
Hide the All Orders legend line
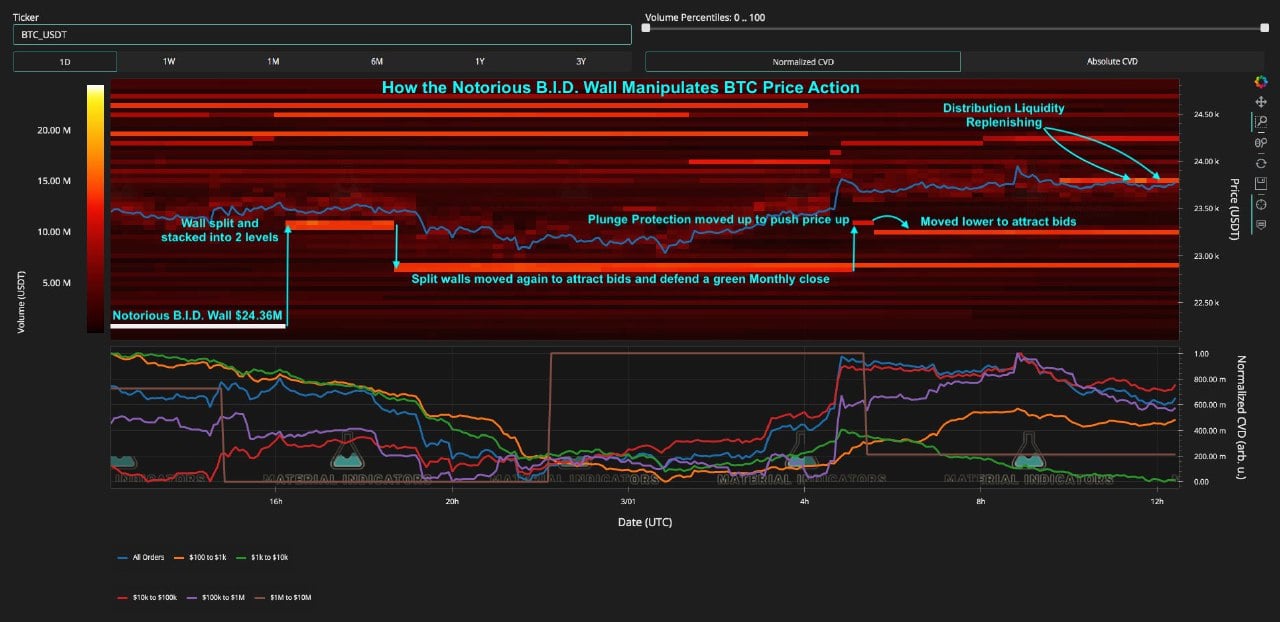pyautogui.click(x=143, y=557)
